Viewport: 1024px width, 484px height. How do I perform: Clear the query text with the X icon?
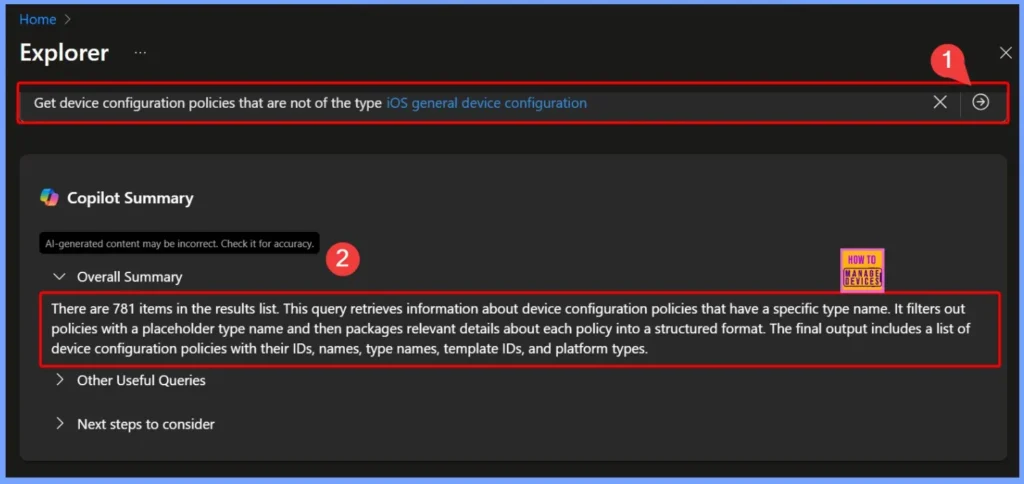940,102
